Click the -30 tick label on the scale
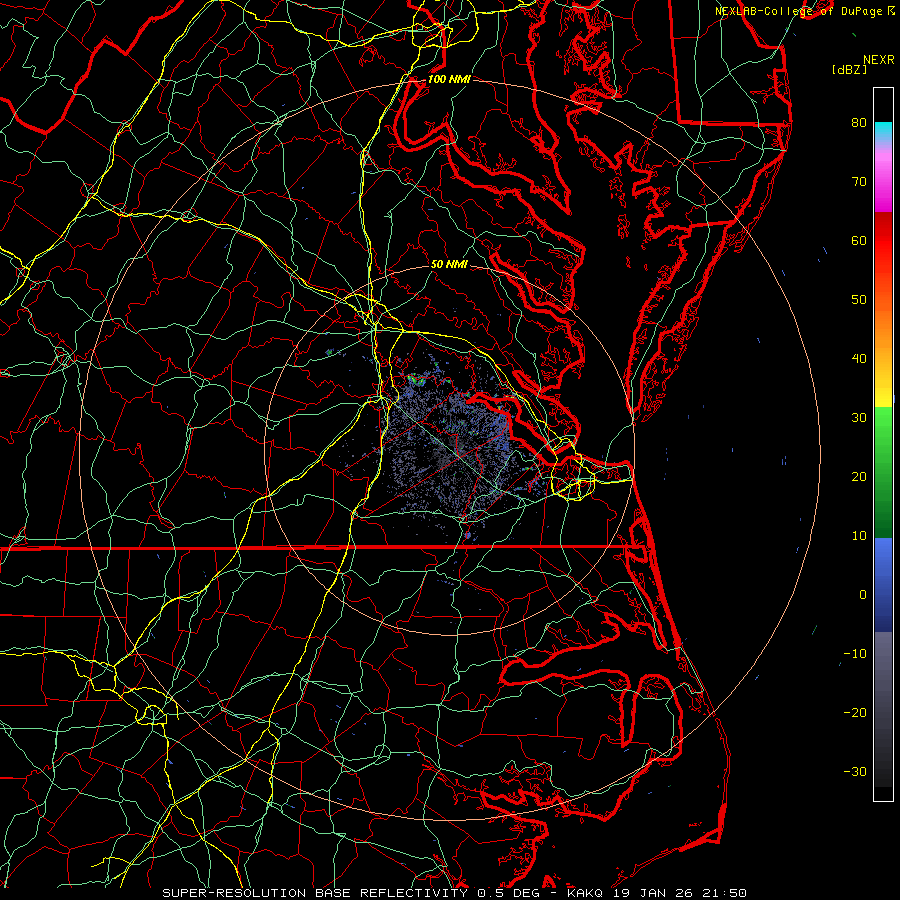This screenshot has width=900, height=900. click(x=855, y=772)
